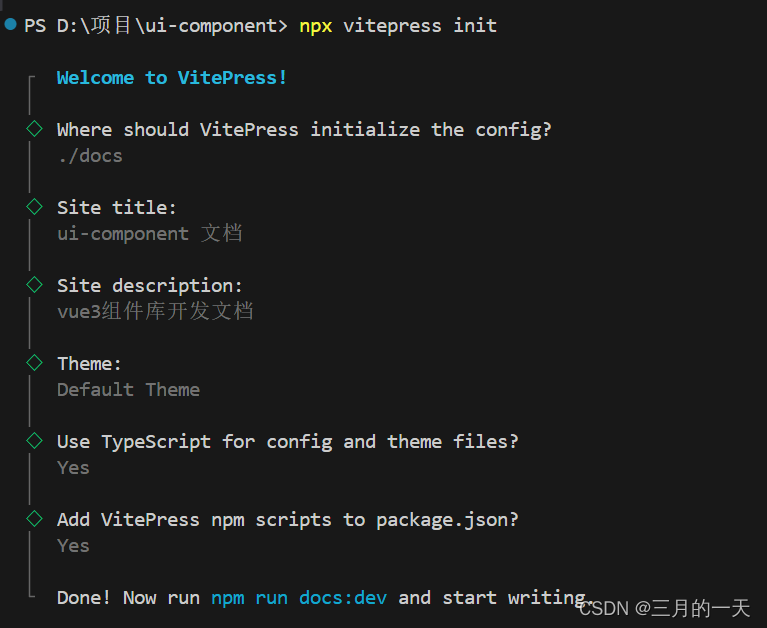The height and width of the screenshot is (628, 767).
Task: Click 'Use TypeScript for config and theme files?'
Action: click(x=288, y=442)
